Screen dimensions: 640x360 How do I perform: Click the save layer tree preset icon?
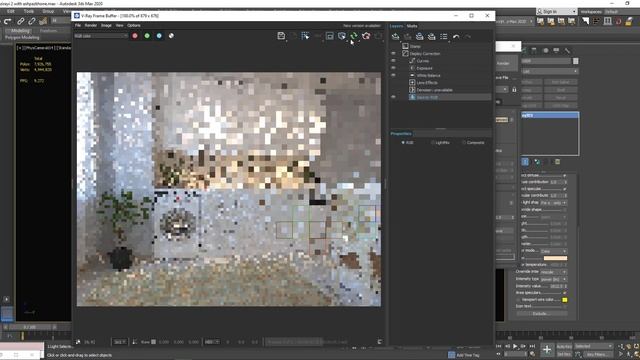419,37
